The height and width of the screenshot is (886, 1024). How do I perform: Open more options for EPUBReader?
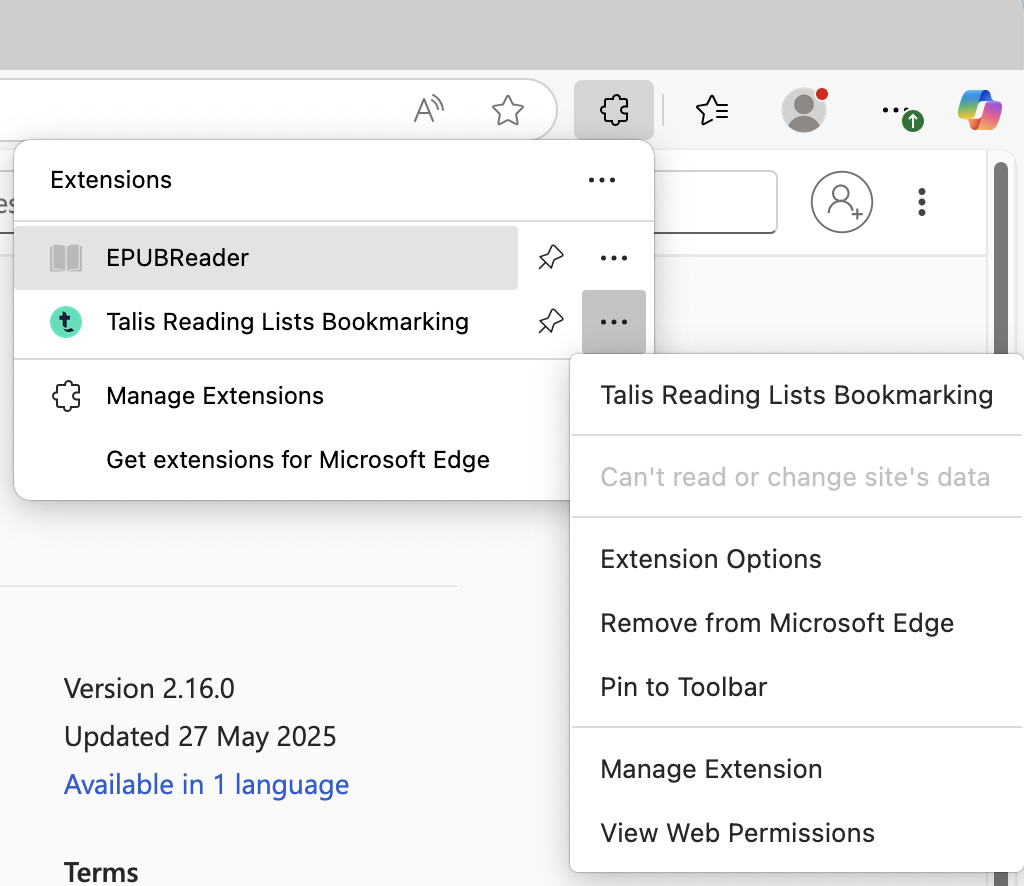tap(614, 257)
